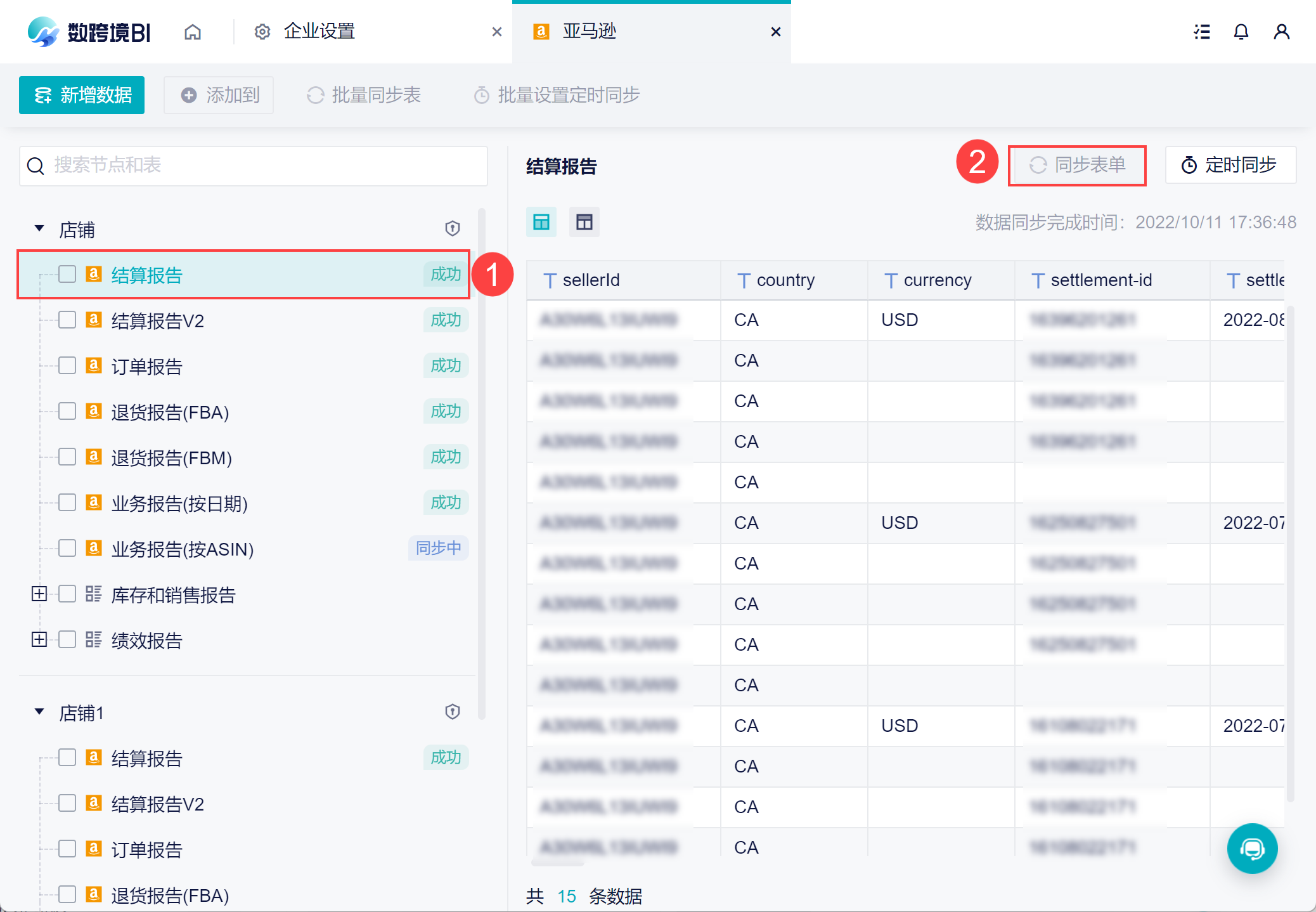Open the user profile icon

(1281, 32)
